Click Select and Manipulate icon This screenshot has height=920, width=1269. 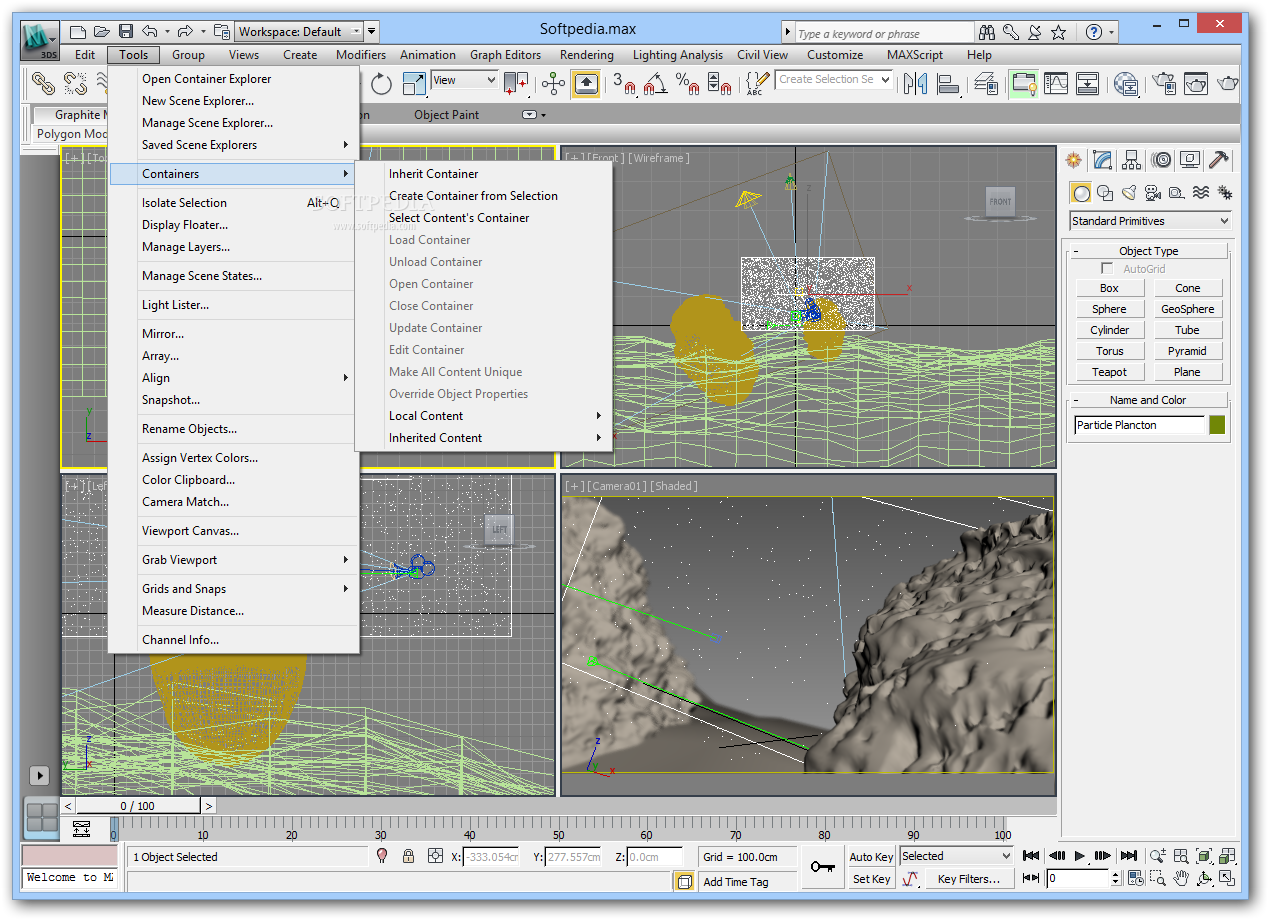pyautogui.click(x=553, y=84)
